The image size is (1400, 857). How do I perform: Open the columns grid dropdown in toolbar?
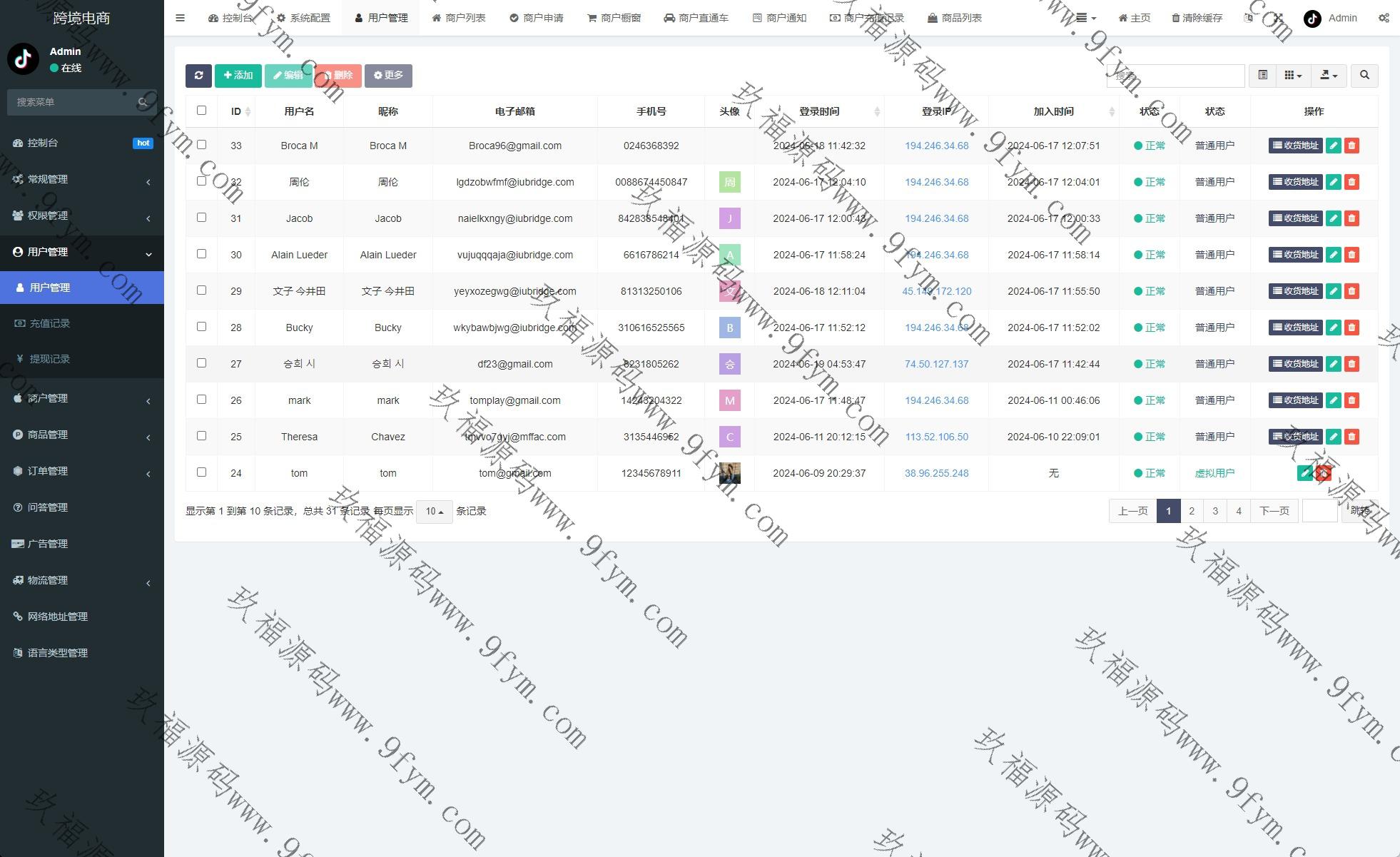(1293, 76)
